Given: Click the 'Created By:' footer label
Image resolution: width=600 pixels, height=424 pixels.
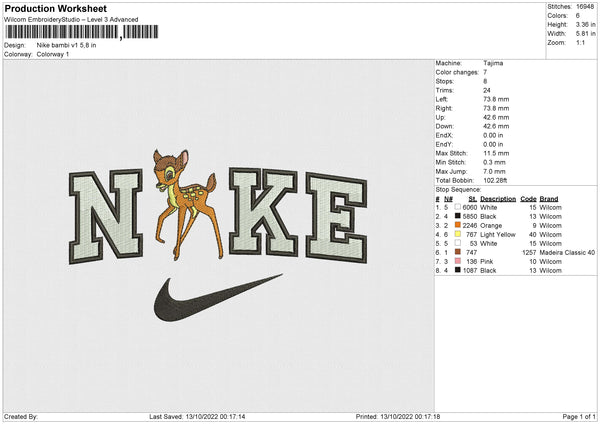Looking at the screenshot, I should pyautogui.click(x=21, y=416).
